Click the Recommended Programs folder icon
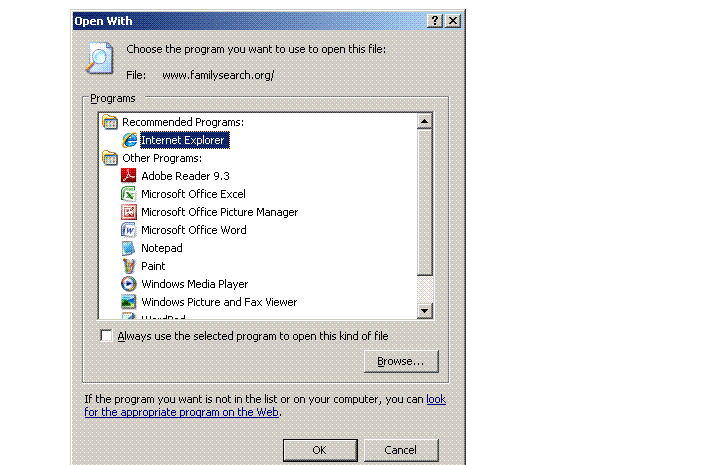 [x=110, y=122]
